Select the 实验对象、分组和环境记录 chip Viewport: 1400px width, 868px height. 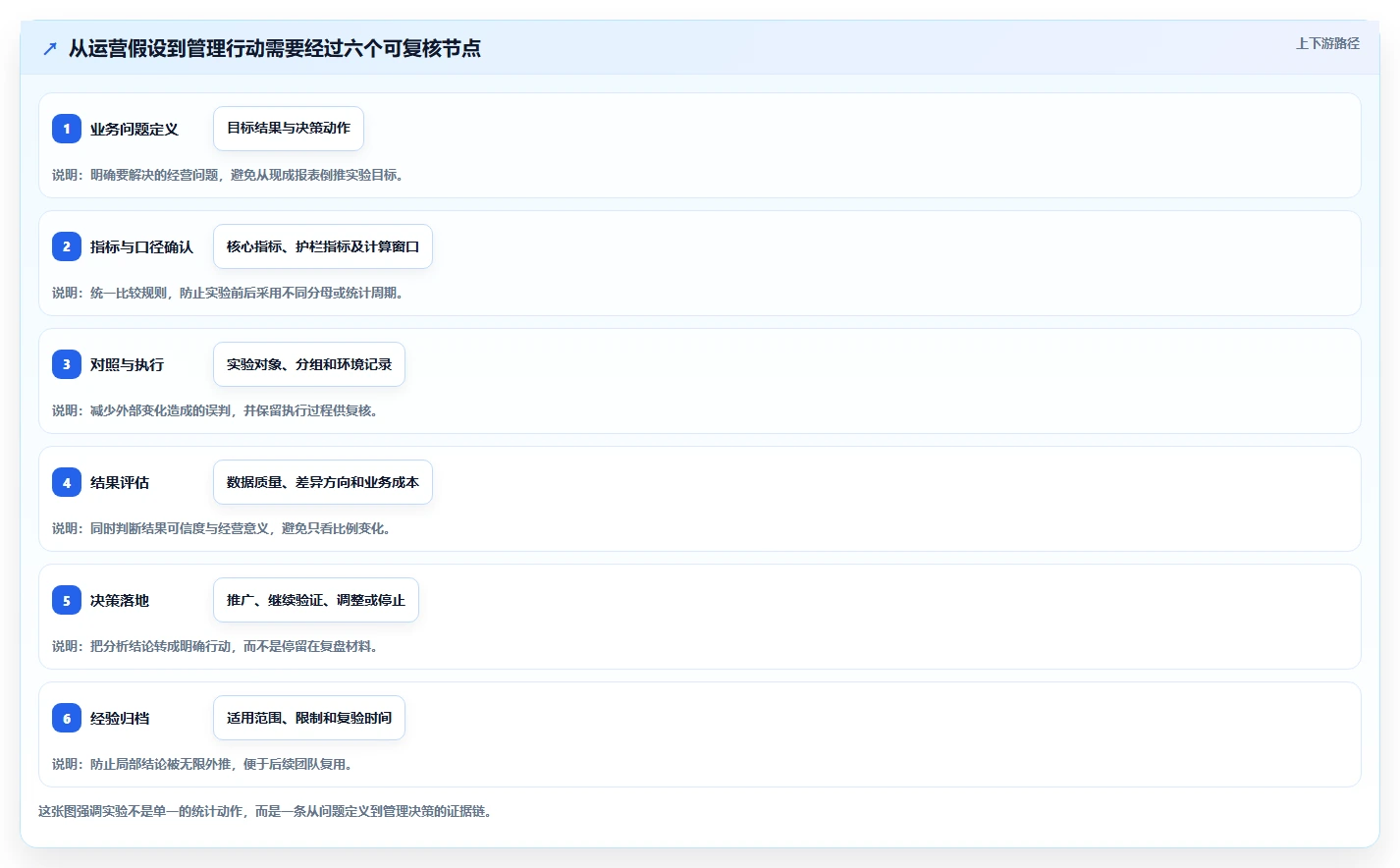(x=309, y=364)
